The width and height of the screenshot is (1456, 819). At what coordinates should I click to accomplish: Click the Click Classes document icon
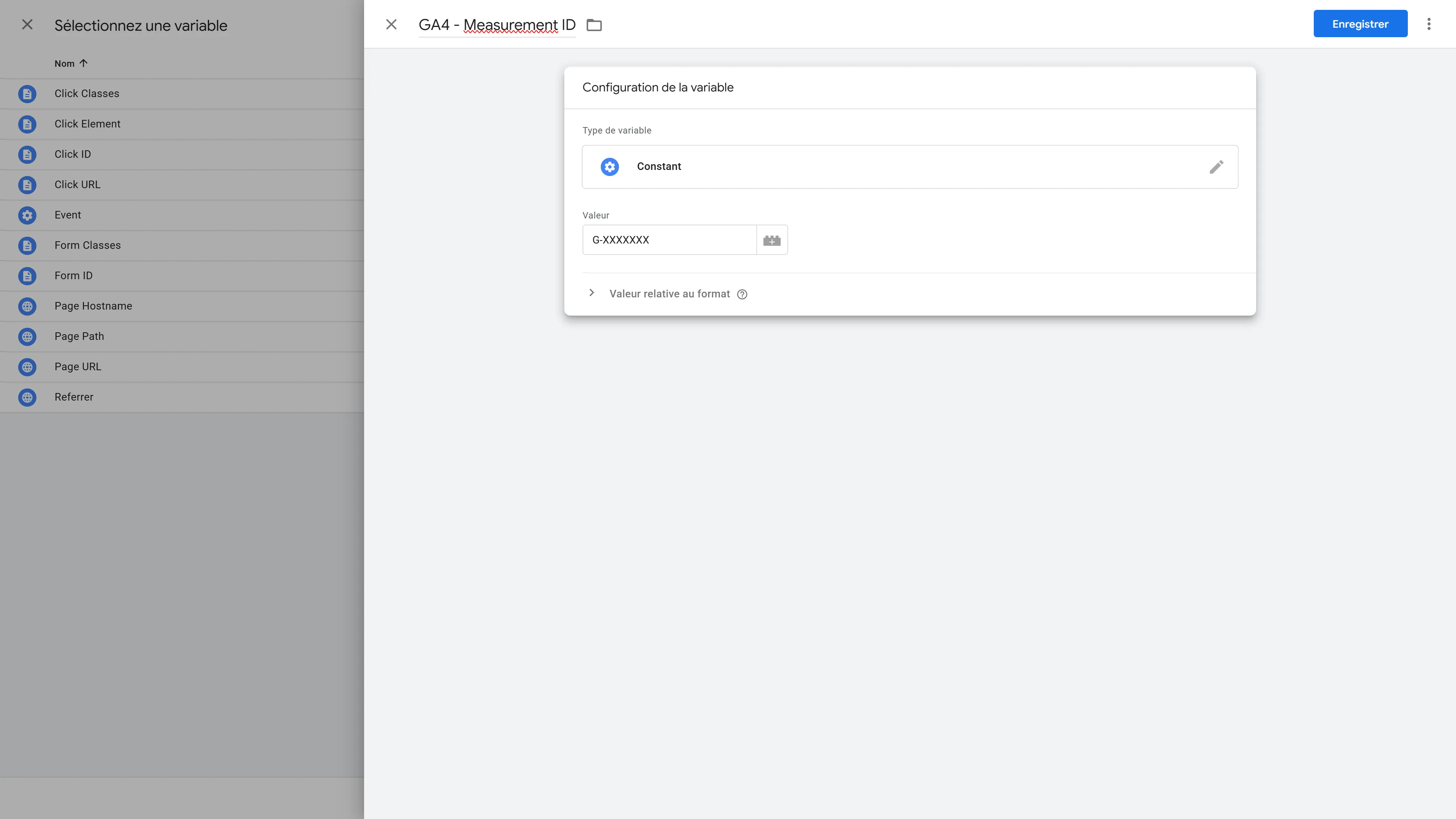(x=27, y=94)
